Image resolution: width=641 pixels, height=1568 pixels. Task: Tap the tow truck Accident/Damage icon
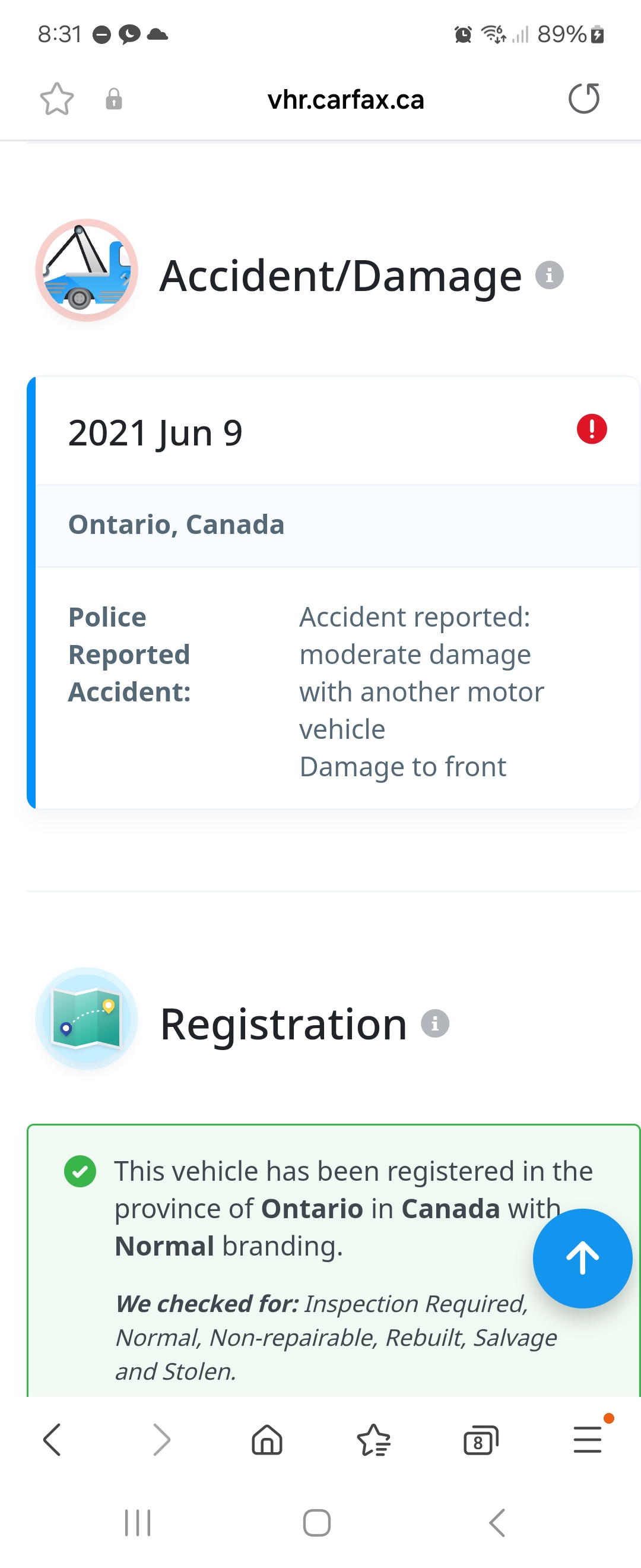click(87, 270)
